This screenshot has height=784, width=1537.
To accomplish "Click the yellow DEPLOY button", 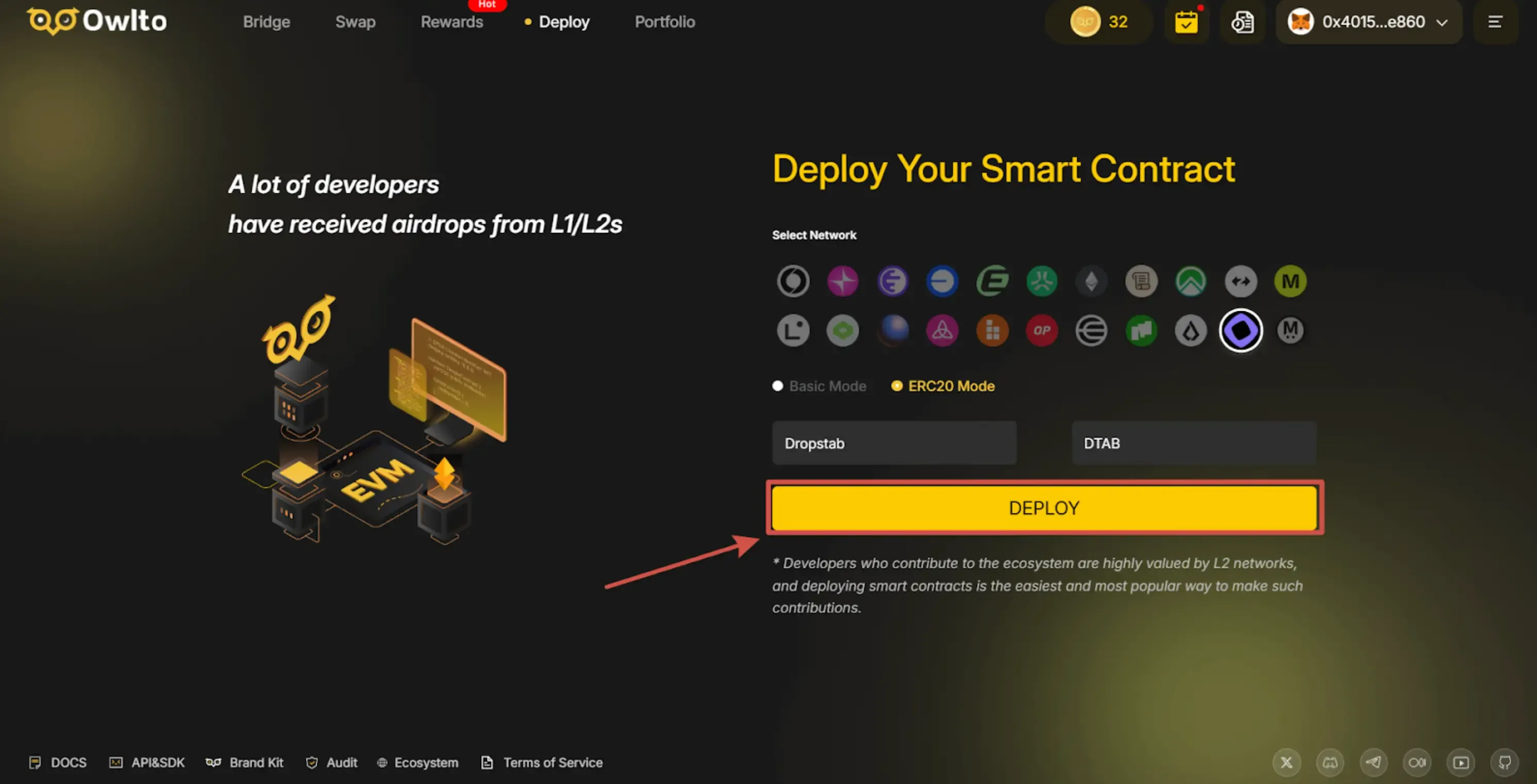I will point(1044,507).
